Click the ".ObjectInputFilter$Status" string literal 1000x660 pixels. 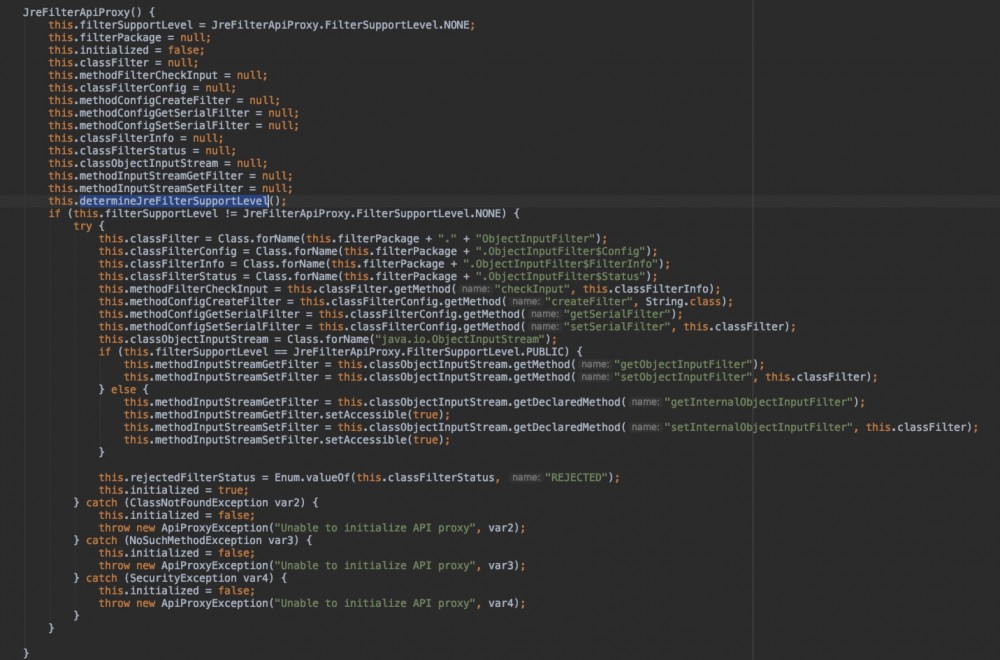pyautogui.click(x=560, y=276)
